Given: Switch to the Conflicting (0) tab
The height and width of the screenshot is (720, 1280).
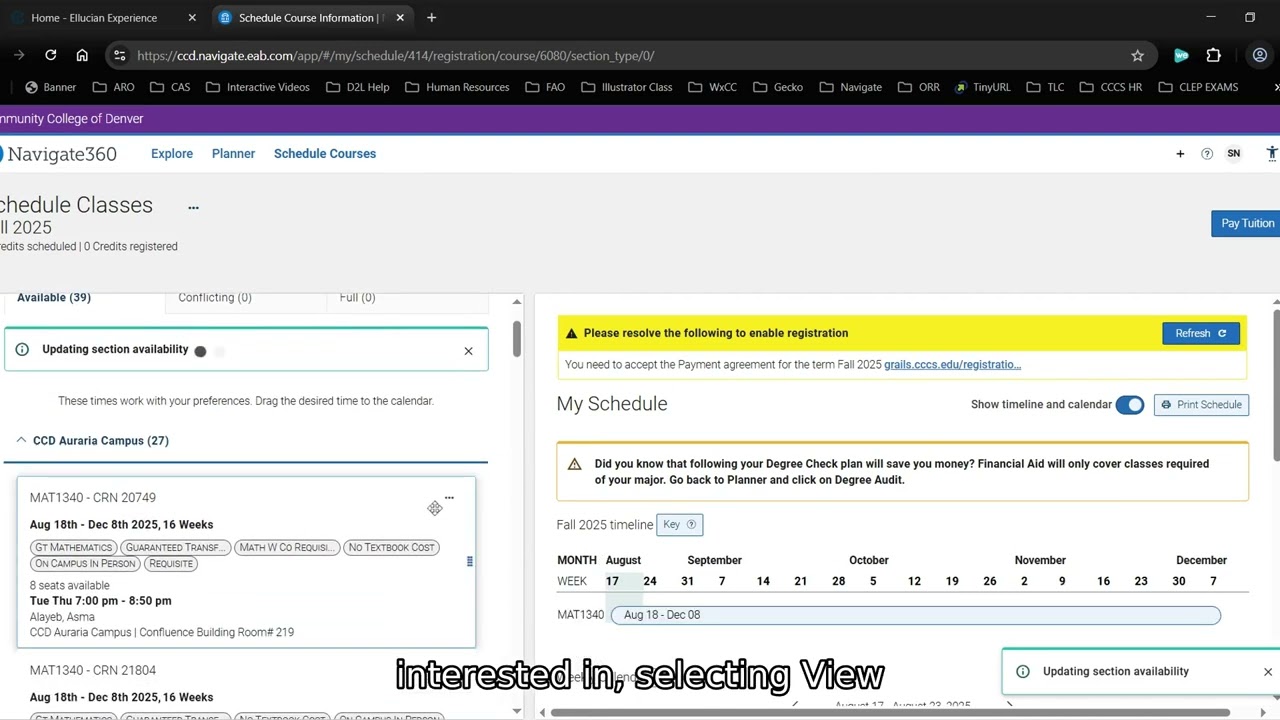Looking at the screenshot, I should pos(215,297).
